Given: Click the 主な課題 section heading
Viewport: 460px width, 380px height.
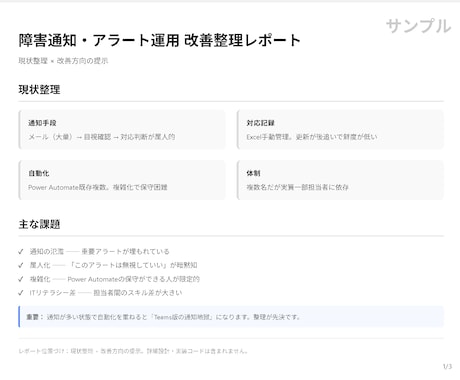Looking at the screenshot, I should point(39,224).
